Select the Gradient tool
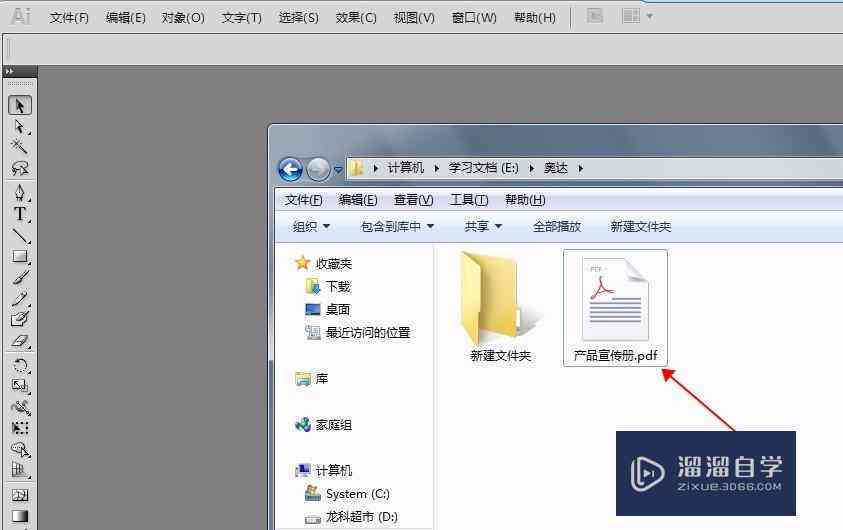This screenshot has width=843, height=530. pos(20,516)
